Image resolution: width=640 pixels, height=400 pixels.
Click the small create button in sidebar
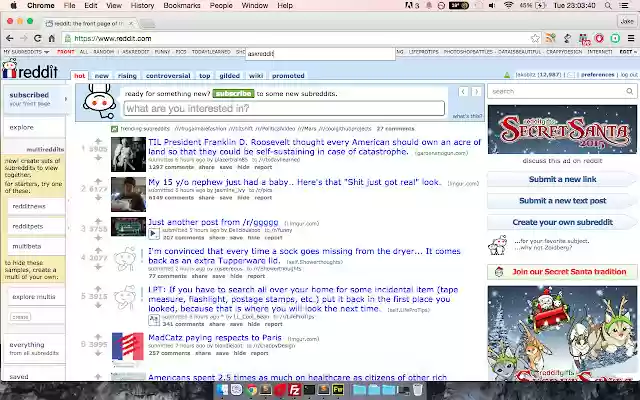[20, 317]
